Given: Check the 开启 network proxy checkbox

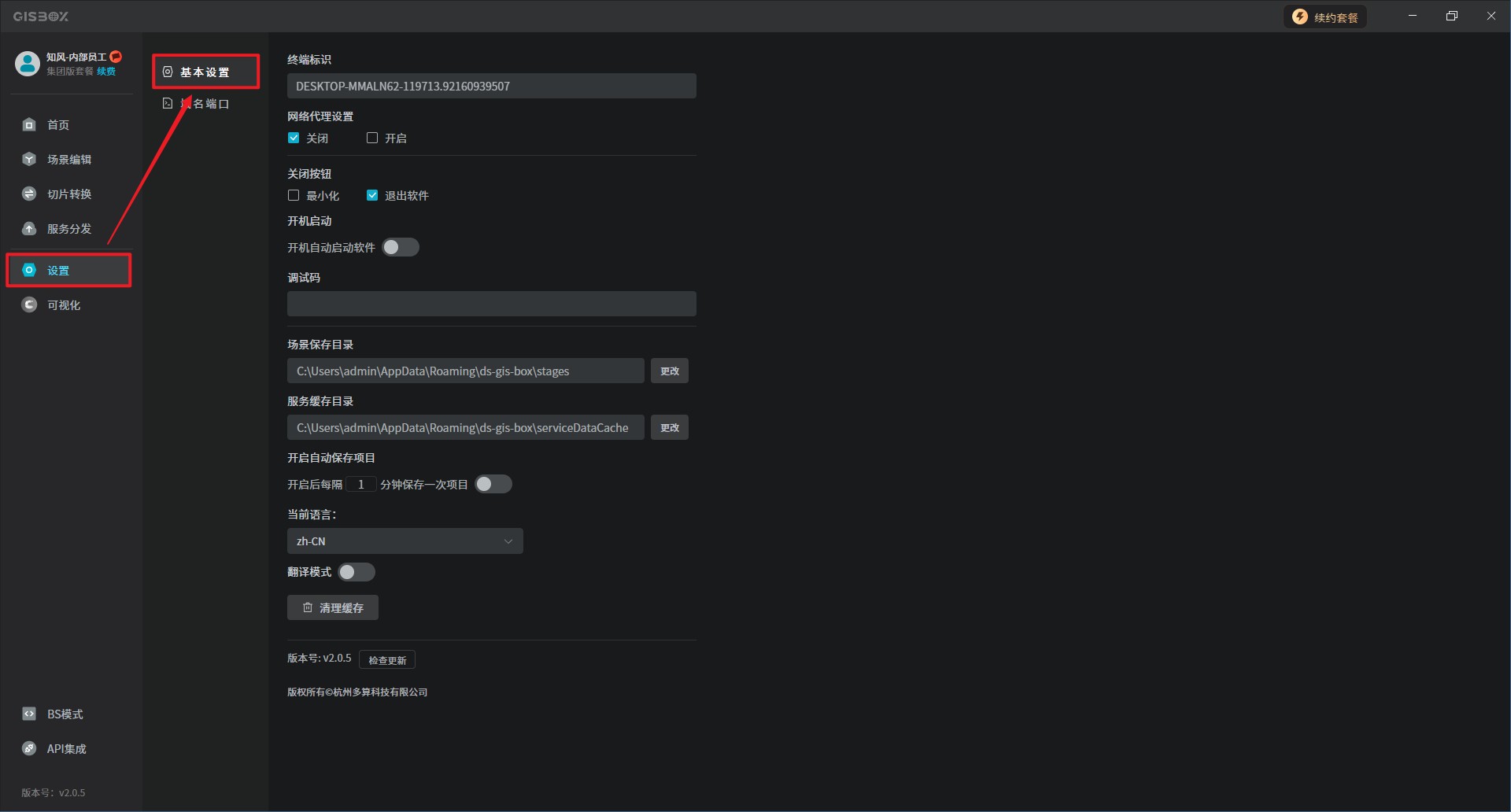Looking at the screenshot, I should click(372, 138).
